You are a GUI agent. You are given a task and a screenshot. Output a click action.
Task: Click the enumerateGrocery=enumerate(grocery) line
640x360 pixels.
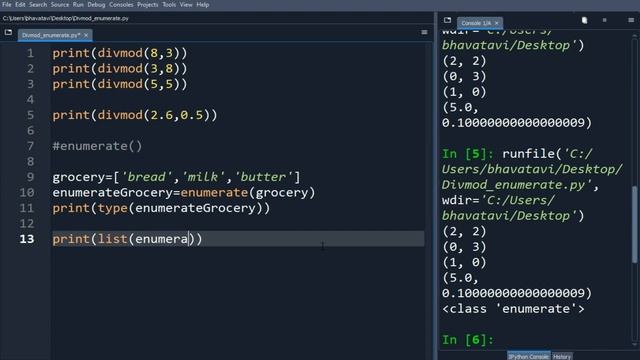184,193
